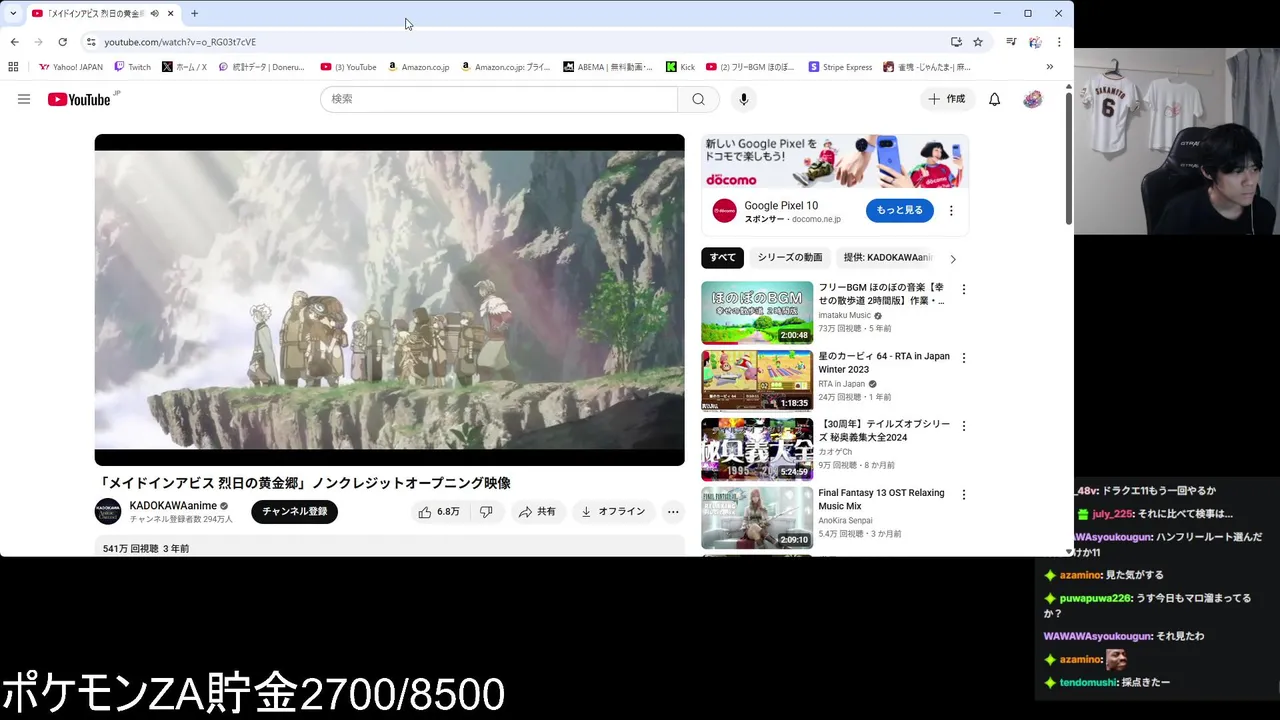
Task: Open Chrome profile avatar in toolbar
Action: coord(1035,42)
